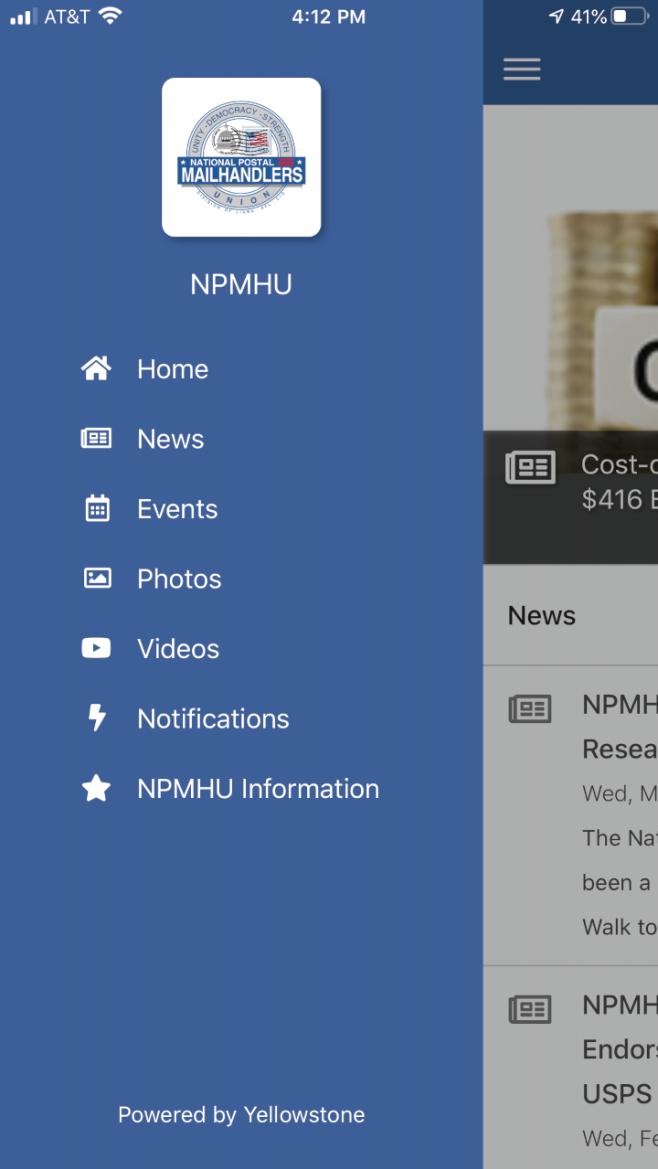This screenshot has width=658, height=1169.
Task: Tap the Powered by Yellowstone link
Action: click(241, 1115)
